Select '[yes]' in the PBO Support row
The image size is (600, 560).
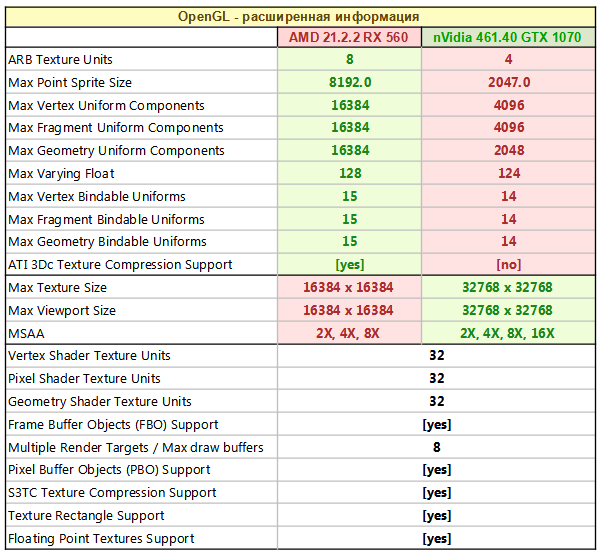(x=437, y=470)
